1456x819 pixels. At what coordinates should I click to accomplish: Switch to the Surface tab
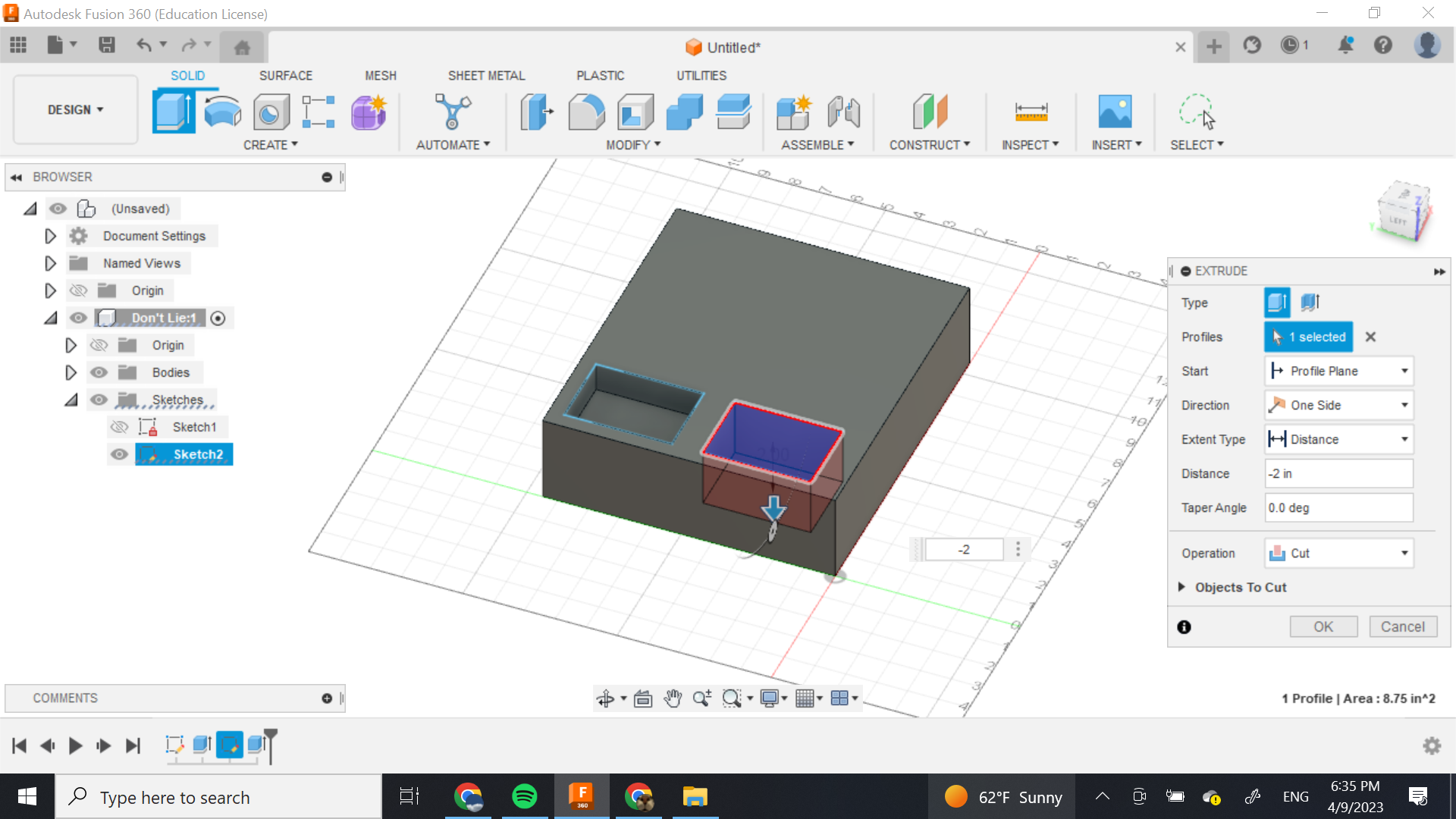285,75
